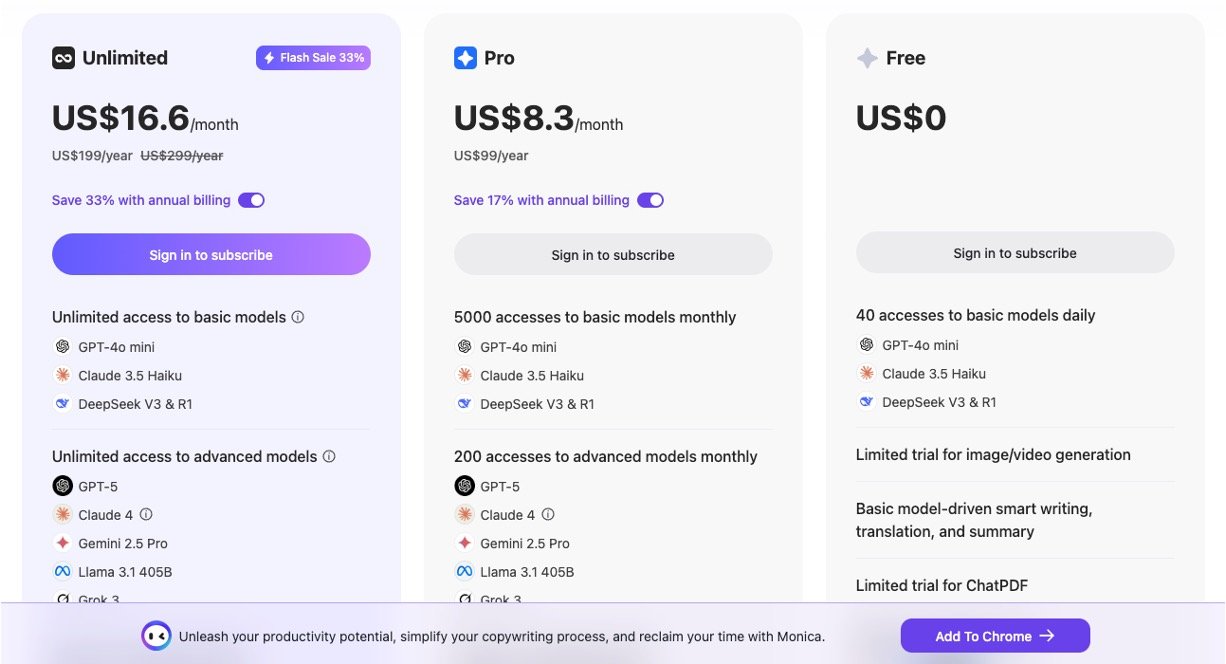
Task: Click the Unlimited plan infinity icon
Action: 64,58
